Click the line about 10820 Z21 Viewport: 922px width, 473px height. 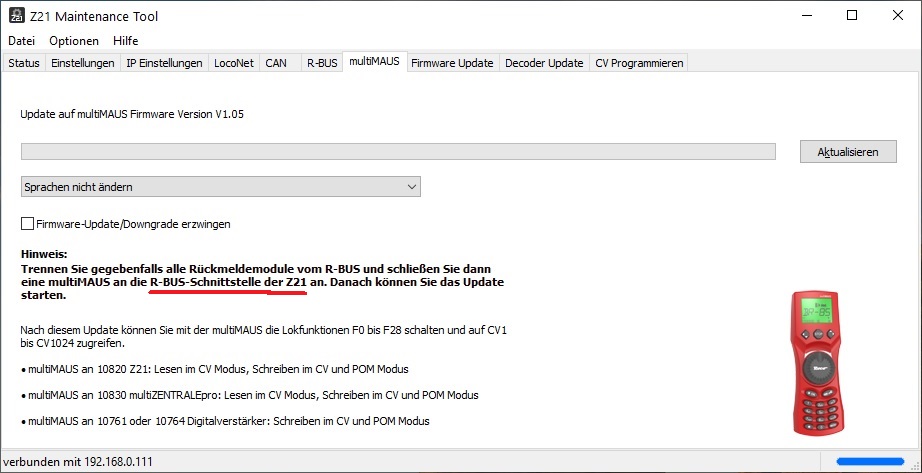click(x=215, y=369)
